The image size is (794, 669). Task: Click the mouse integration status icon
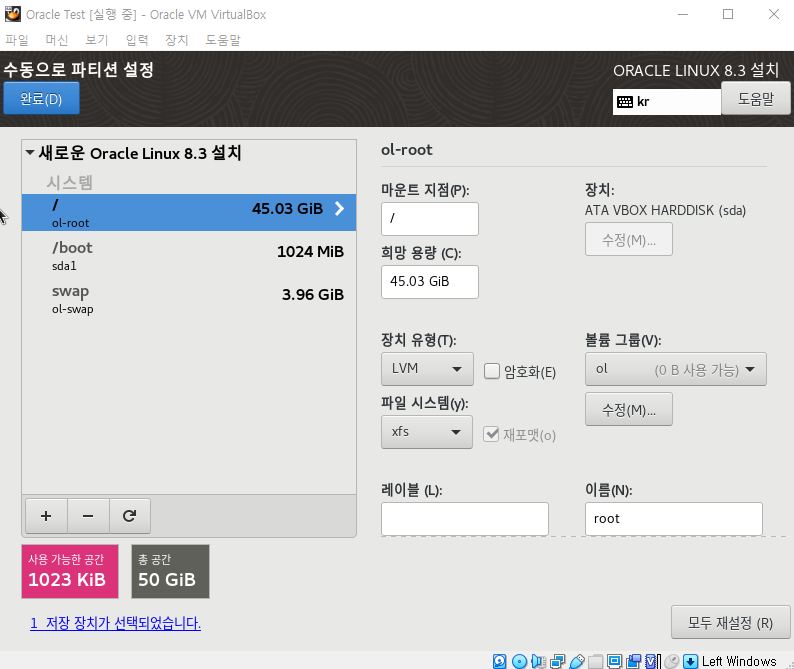(x=671, y=661)
